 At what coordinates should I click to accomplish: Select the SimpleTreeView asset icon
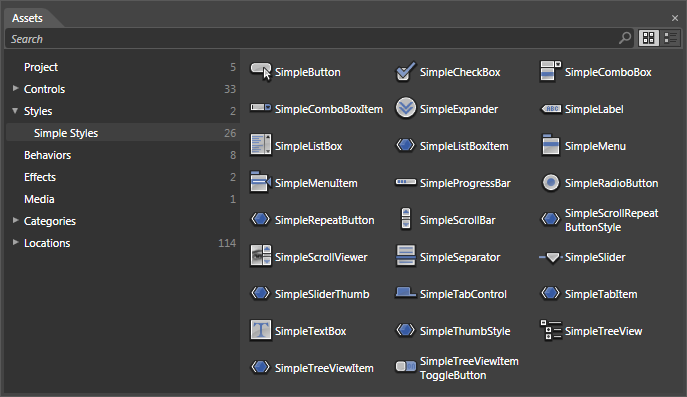coord(550,330)
